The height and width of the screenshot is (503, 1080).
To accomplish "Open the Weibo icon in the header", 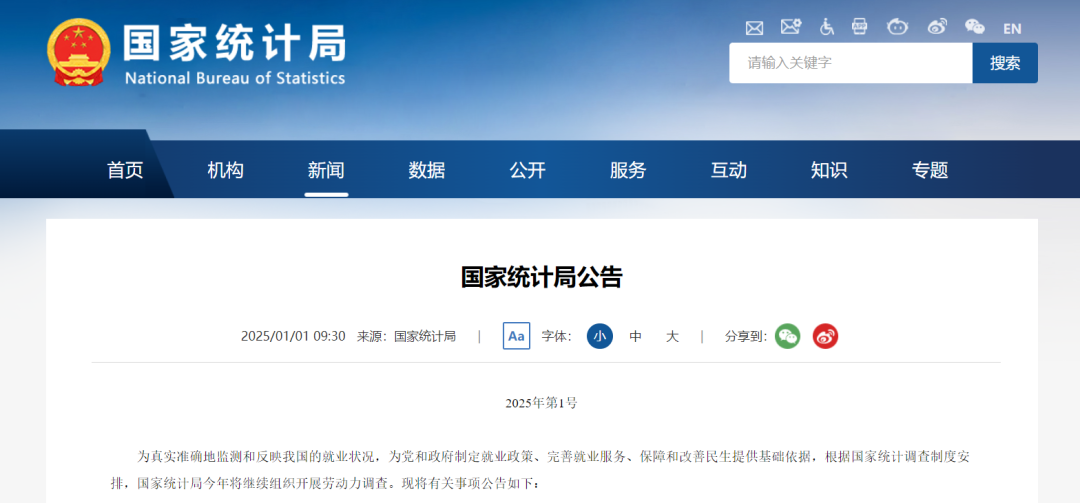I will tap(937, 28).
